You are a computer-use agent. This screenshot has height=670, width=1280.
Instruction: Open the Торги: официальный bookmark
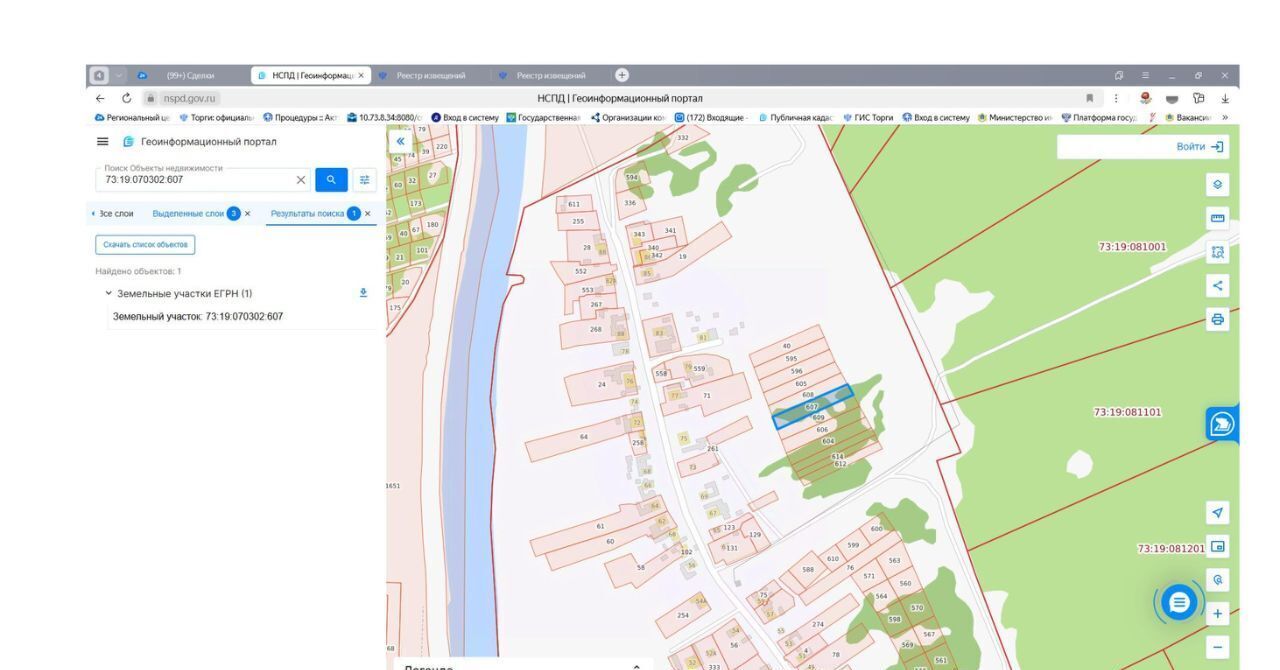coord(217,117)
